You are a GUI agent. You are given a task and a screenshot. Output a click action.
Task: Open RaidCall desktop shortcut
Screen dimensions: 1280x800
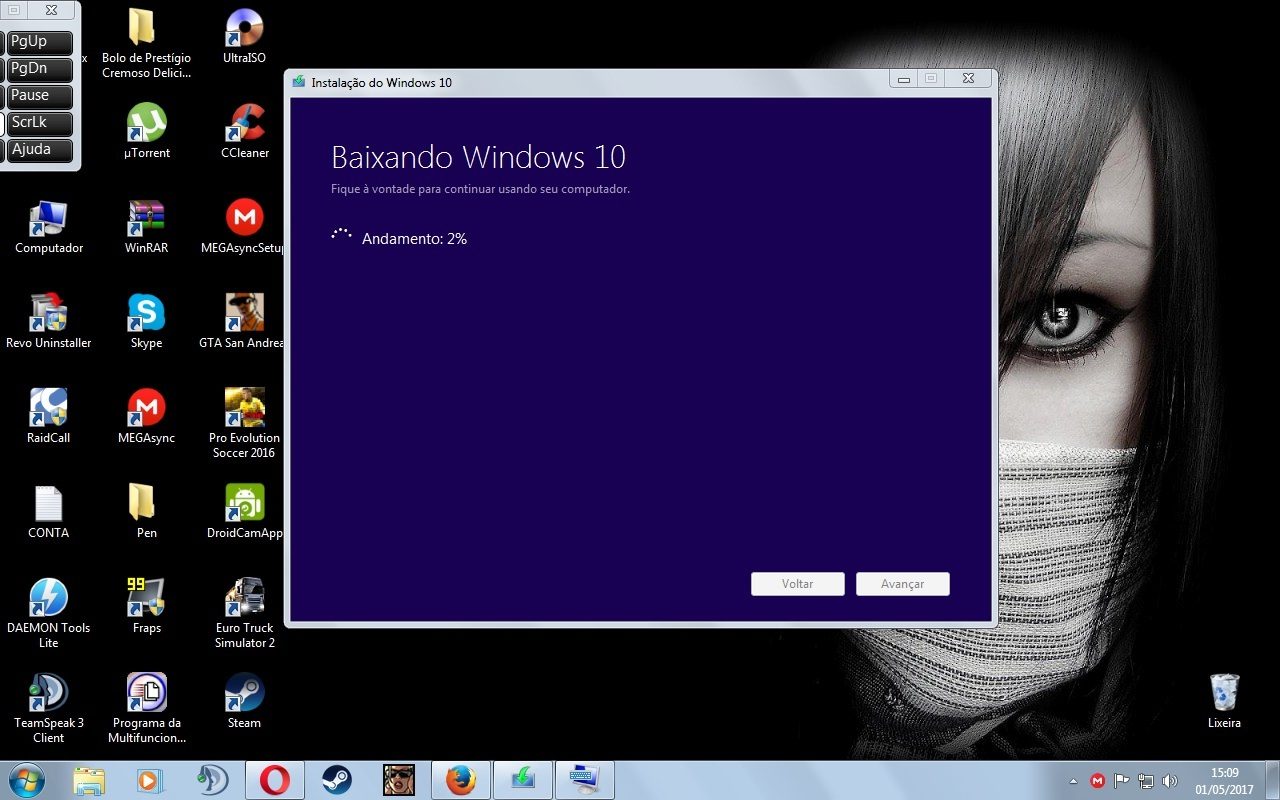(49, 416)
